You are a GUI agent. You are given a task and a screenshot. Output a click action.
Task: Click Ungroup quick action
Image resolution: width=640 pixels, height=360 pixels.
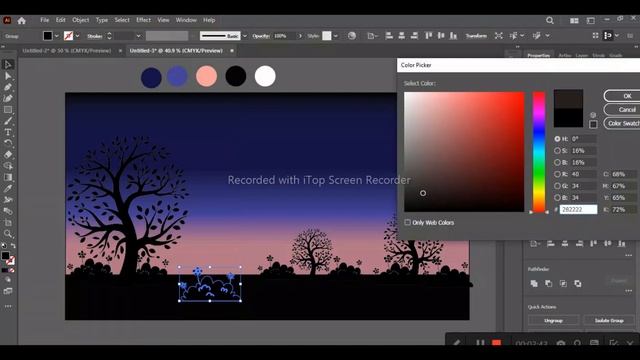point(553,320)
